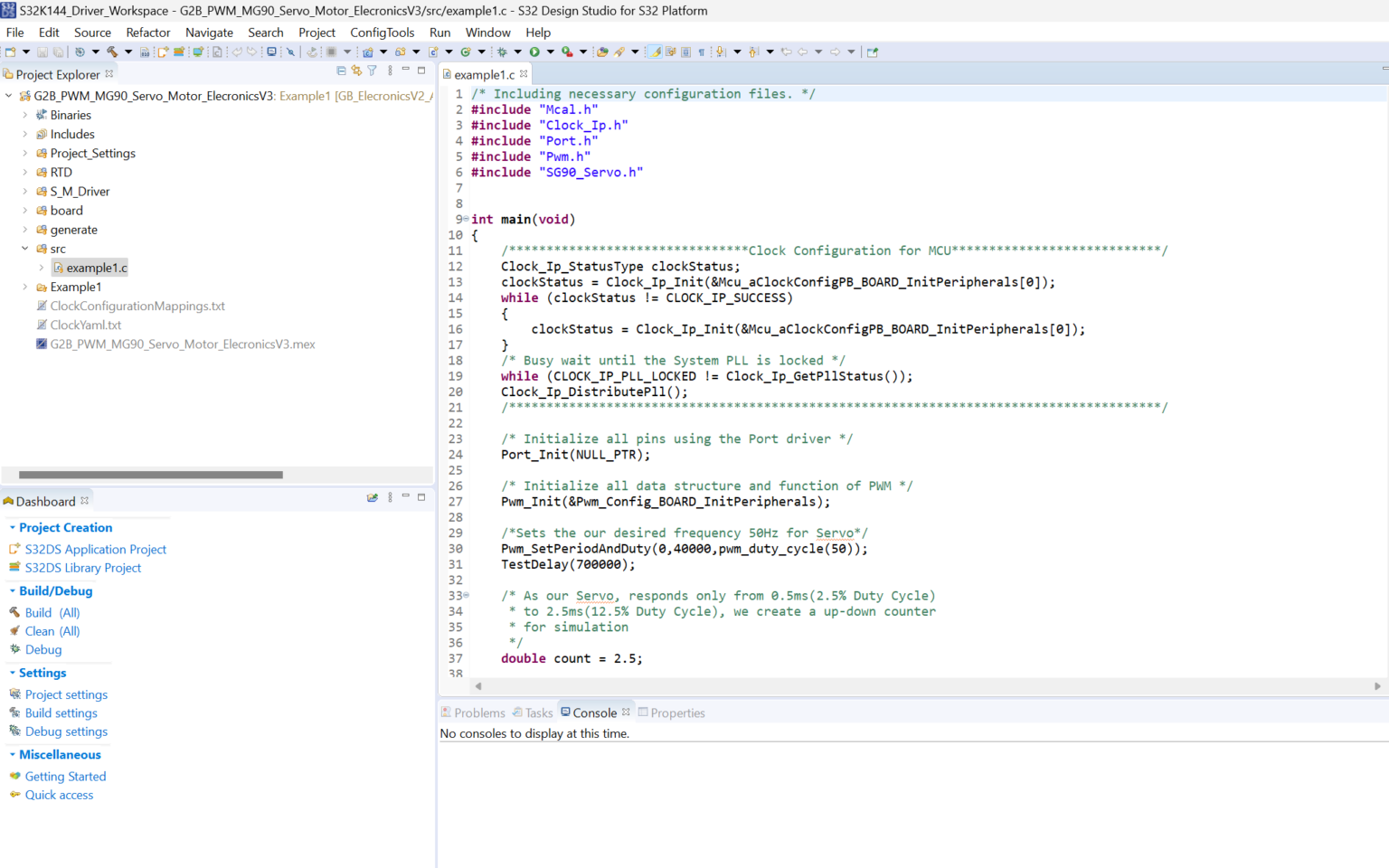Run the application with the green play icon

pyautogui.click(x=534, y=52)
